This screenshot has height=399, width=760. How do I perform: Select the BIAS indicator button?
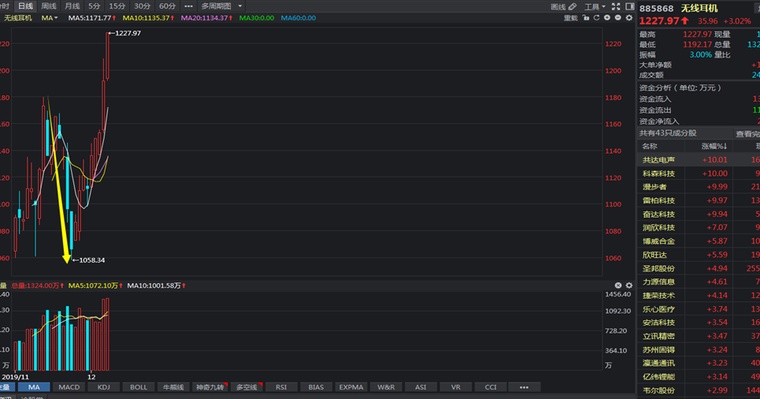click(x=316, y=387)
